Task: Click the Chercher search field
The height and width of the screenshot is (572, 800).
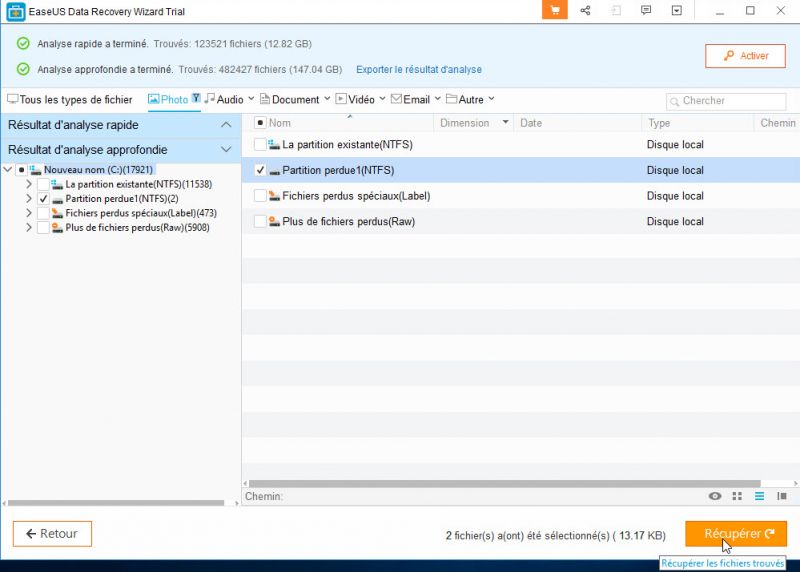Action: (726, 101)
